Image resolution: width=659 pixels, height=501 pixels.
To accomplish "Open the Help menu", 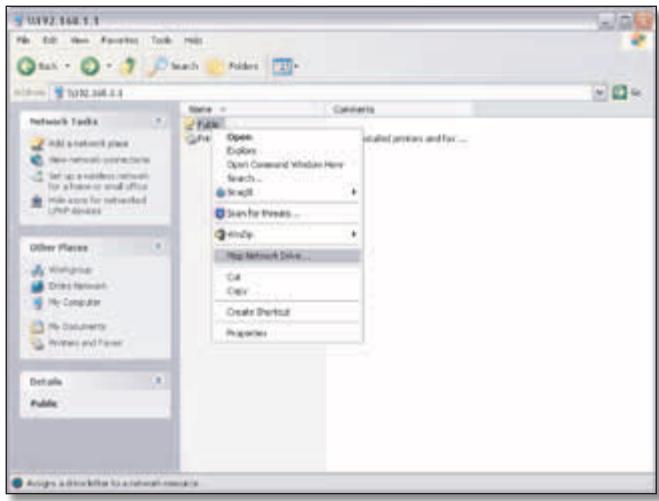I will [193, 40].
